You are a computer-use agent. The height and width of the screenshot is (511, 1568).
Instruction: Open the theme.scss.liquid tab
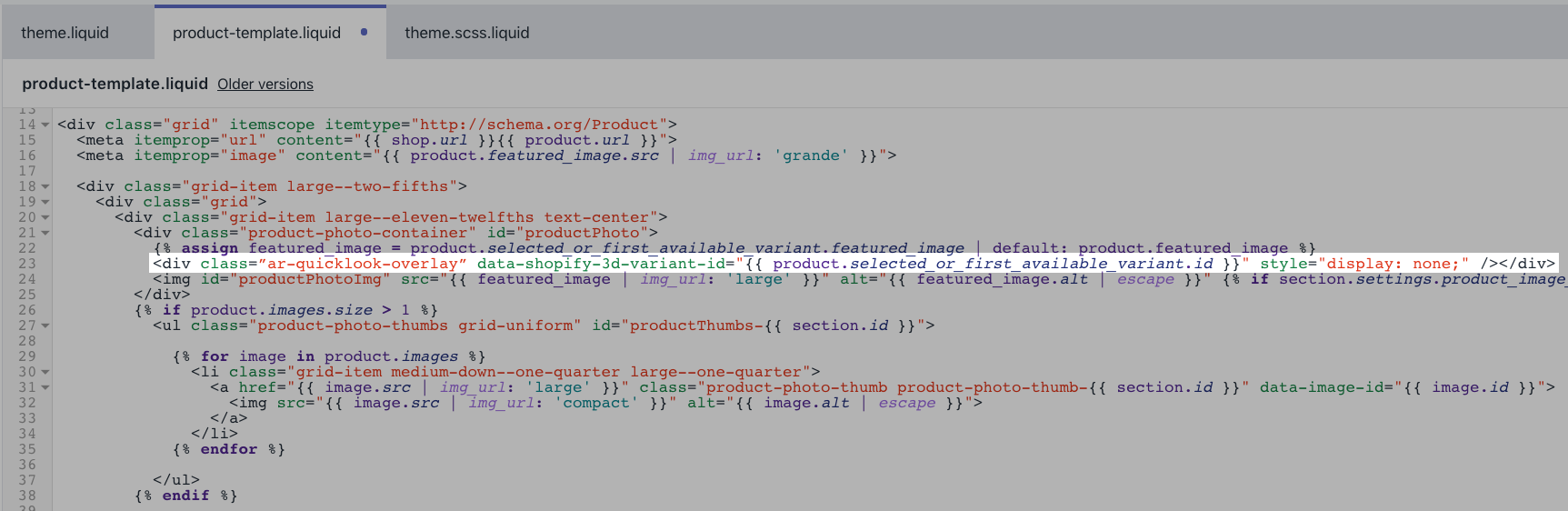click(466, 33)
